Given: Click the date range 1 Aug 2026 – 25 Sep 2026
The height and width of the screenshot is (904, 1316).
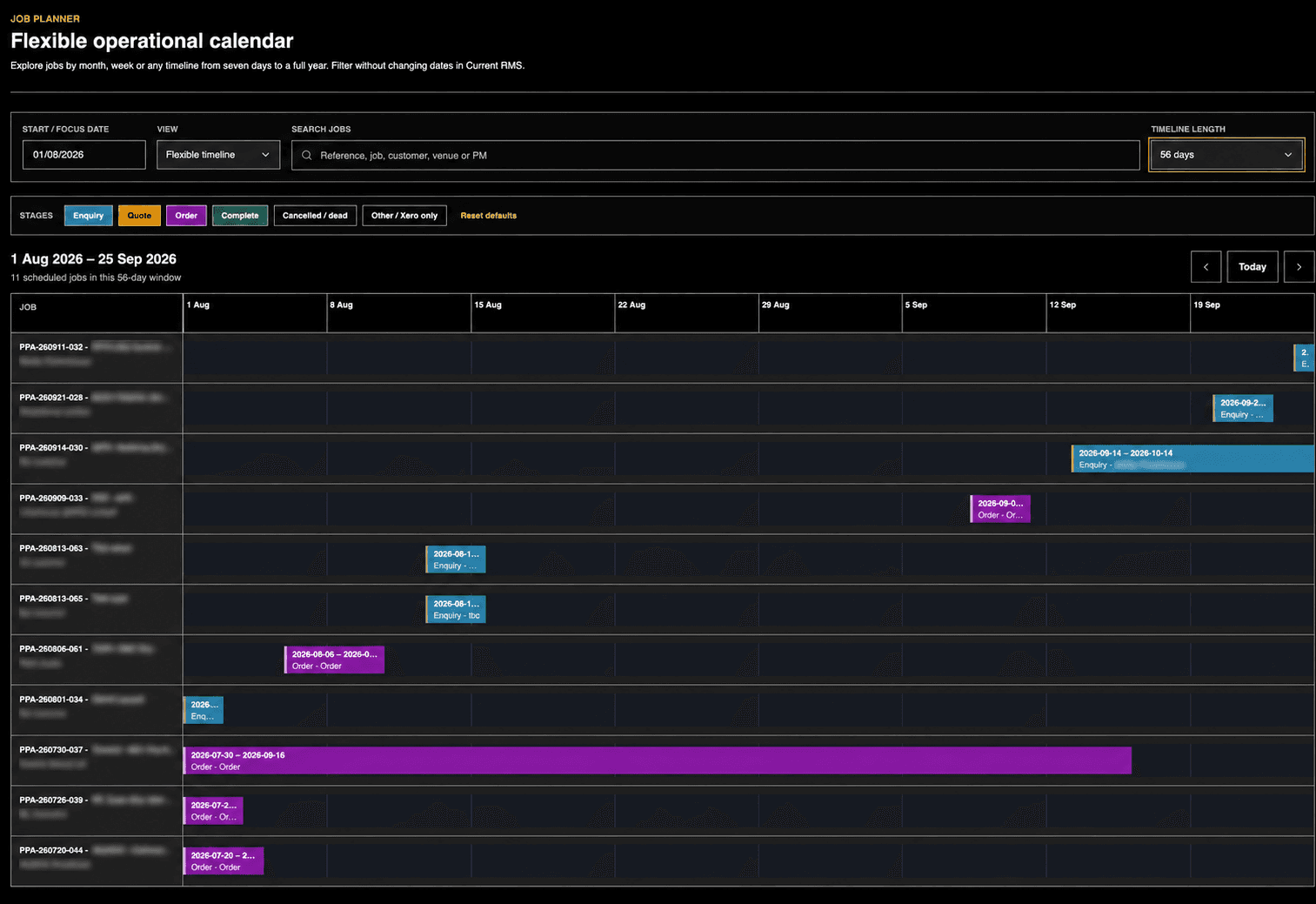Looking at the screenshot, I should [x=93, y=259].
